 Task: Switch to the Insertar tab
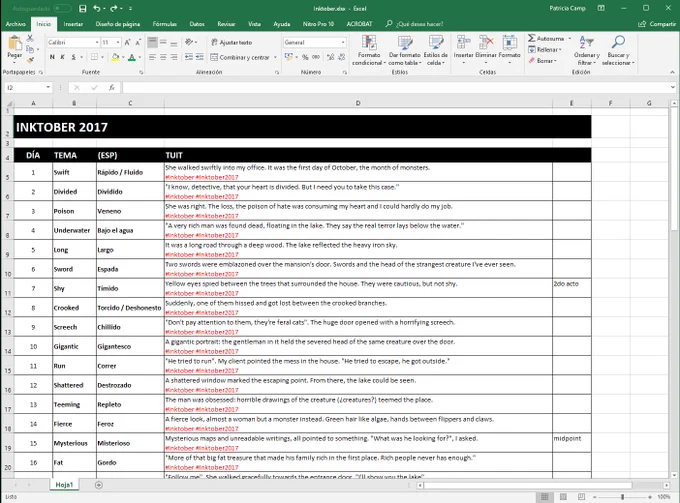(73, 24)
